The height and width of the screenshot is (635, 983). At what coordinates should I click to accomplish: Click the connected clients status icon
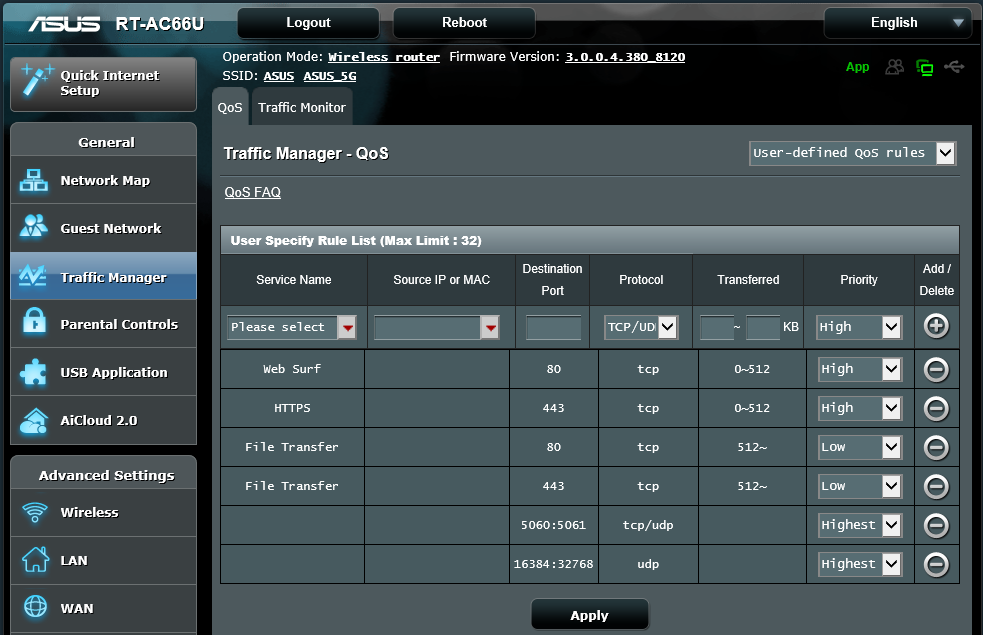[x=894, y=67]
